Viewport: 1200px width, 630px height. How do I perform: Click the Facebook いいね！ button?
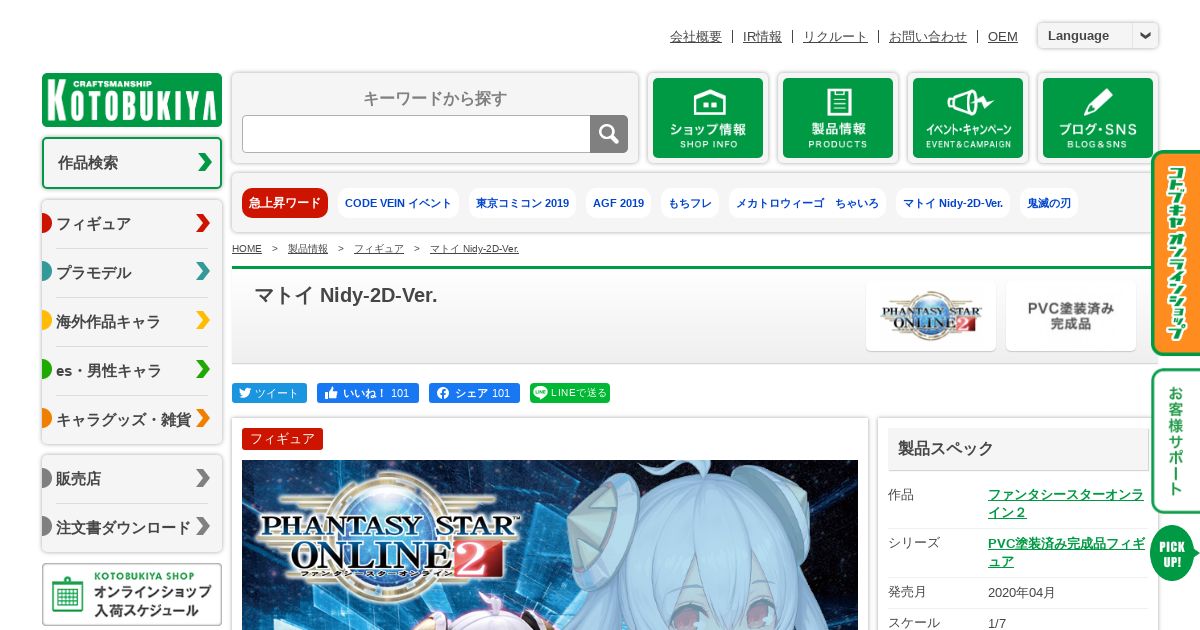tap(367, 393)
